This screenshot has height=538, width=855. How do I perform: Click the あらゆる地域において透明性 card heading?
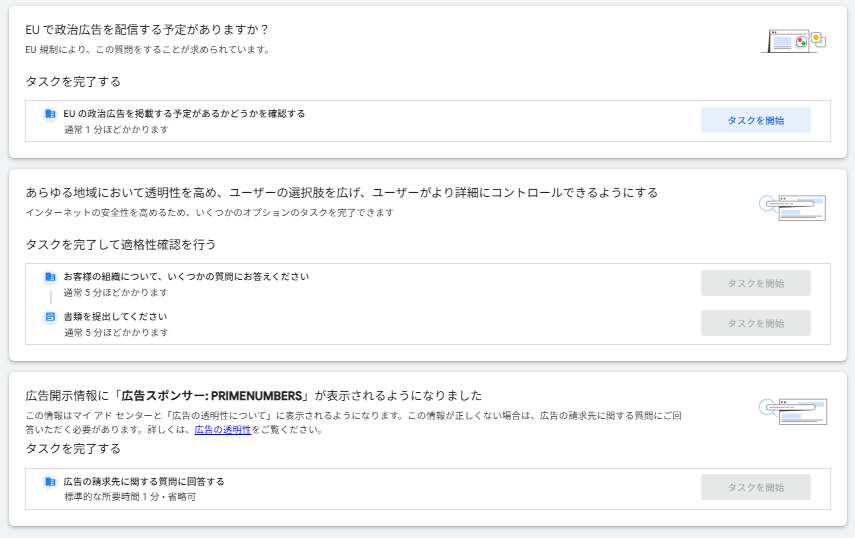[x=341, y=192]
